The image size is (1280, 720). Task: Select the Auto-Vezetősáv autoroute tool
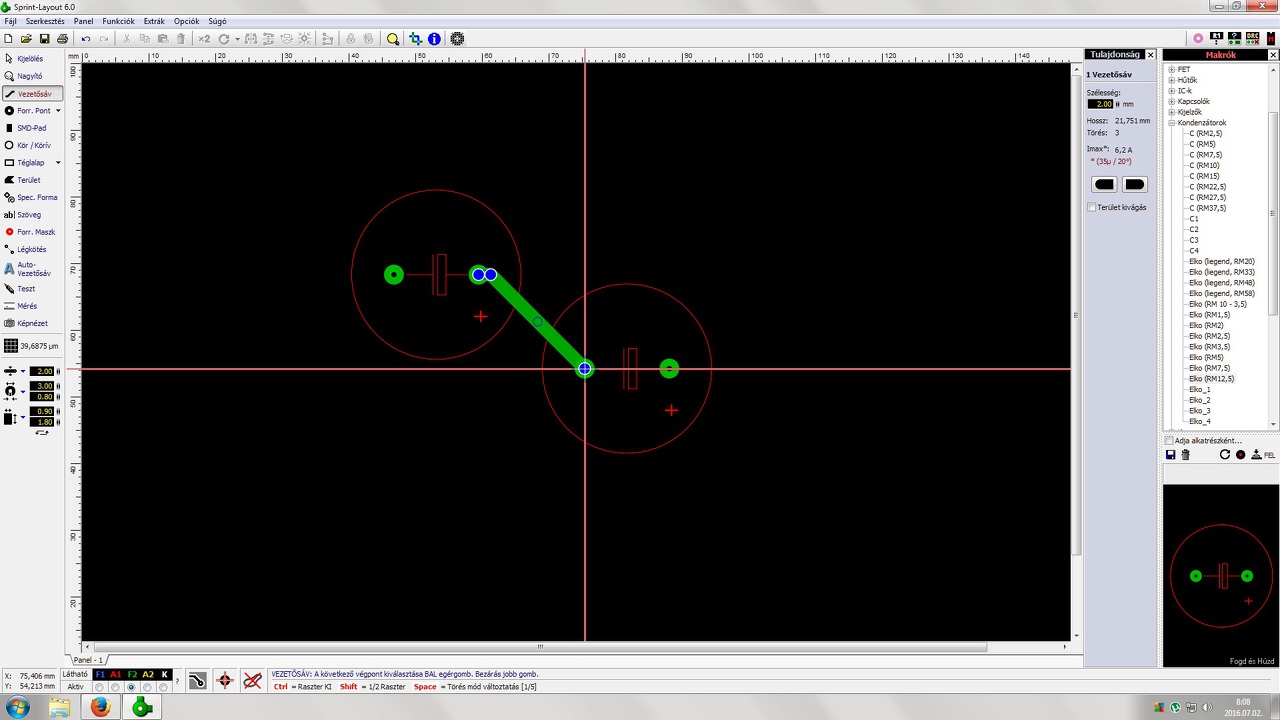point(31,269)
